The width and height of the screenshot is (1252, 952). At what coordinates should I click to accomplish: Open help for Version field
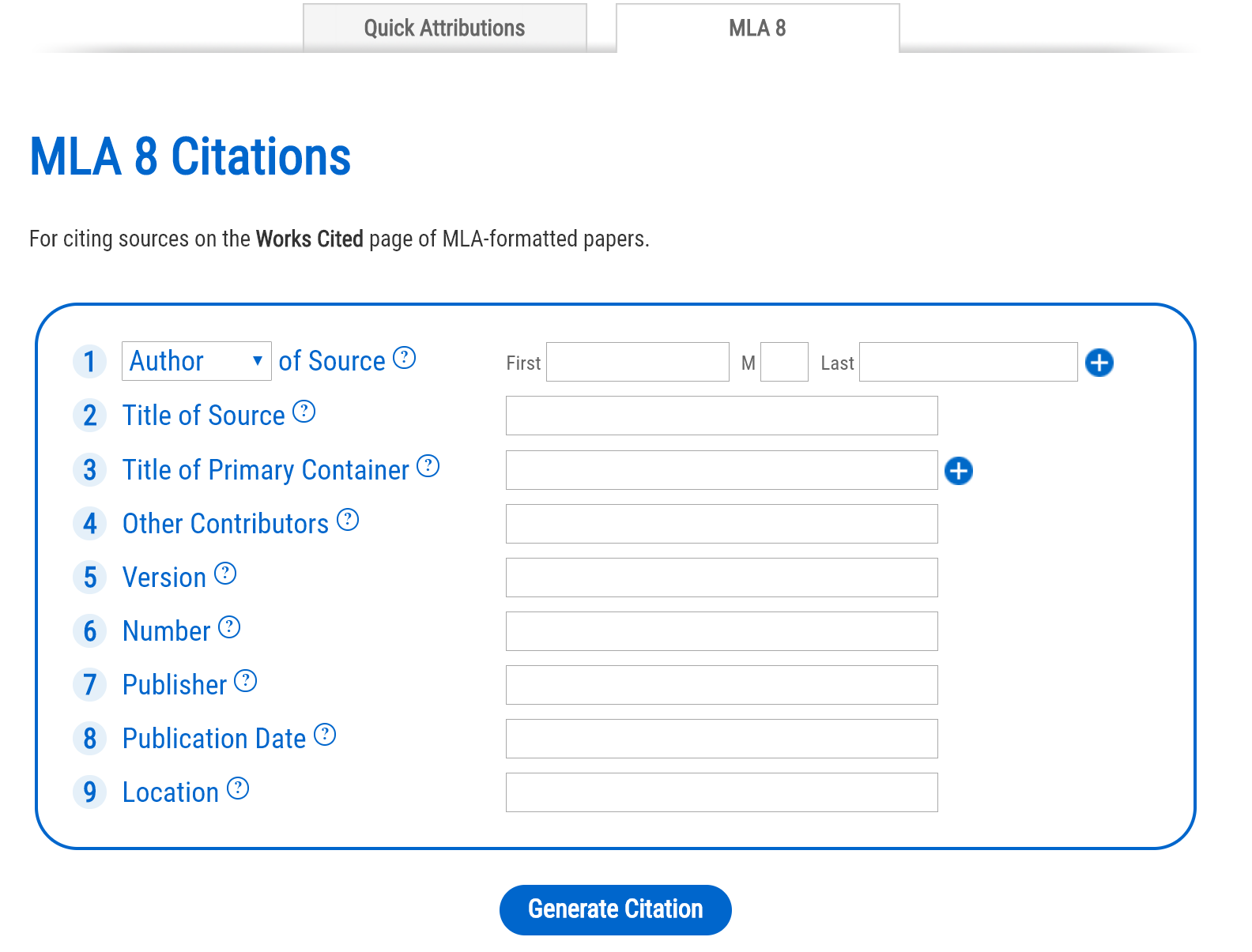click(226, 574)
